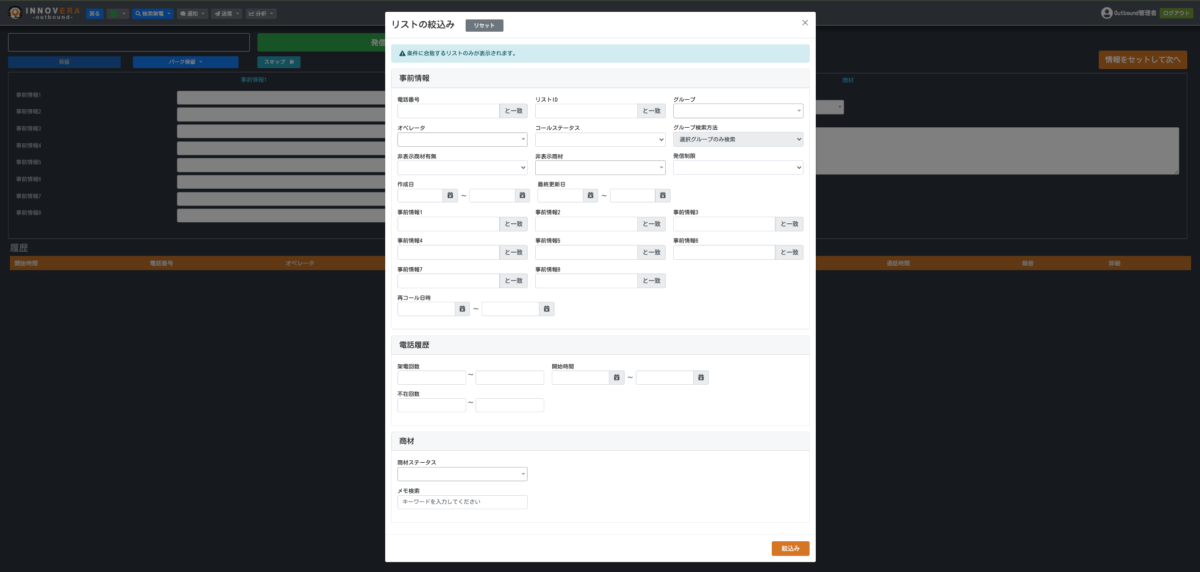Viewport: 1200px width, 572px height.
Task: Click the 架電回数 minimum value field
Action: pyautogui.click(x=432, y=378)
